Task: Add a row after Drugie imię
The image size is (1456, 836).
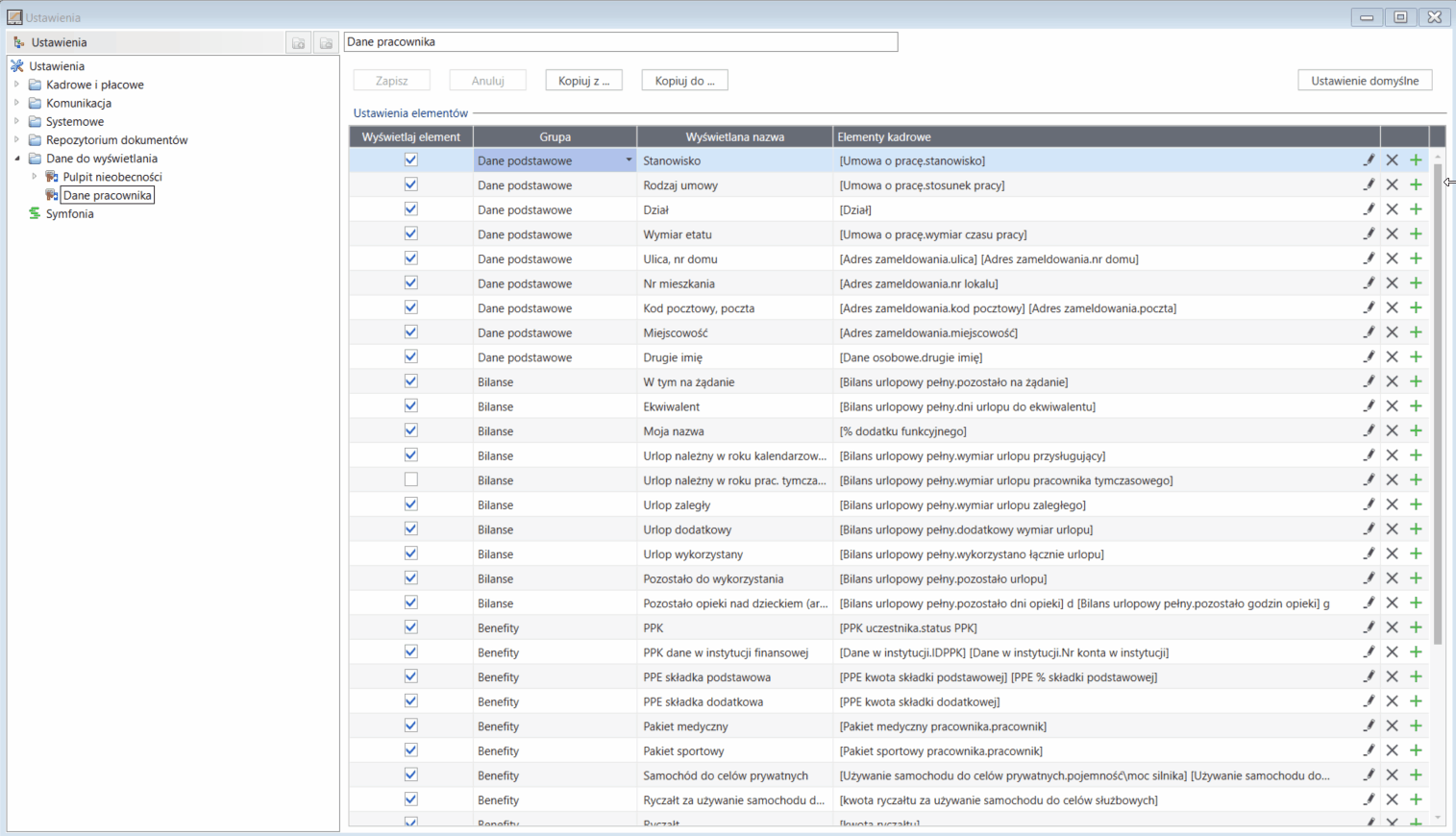Action: click(x=1416, y=357)
